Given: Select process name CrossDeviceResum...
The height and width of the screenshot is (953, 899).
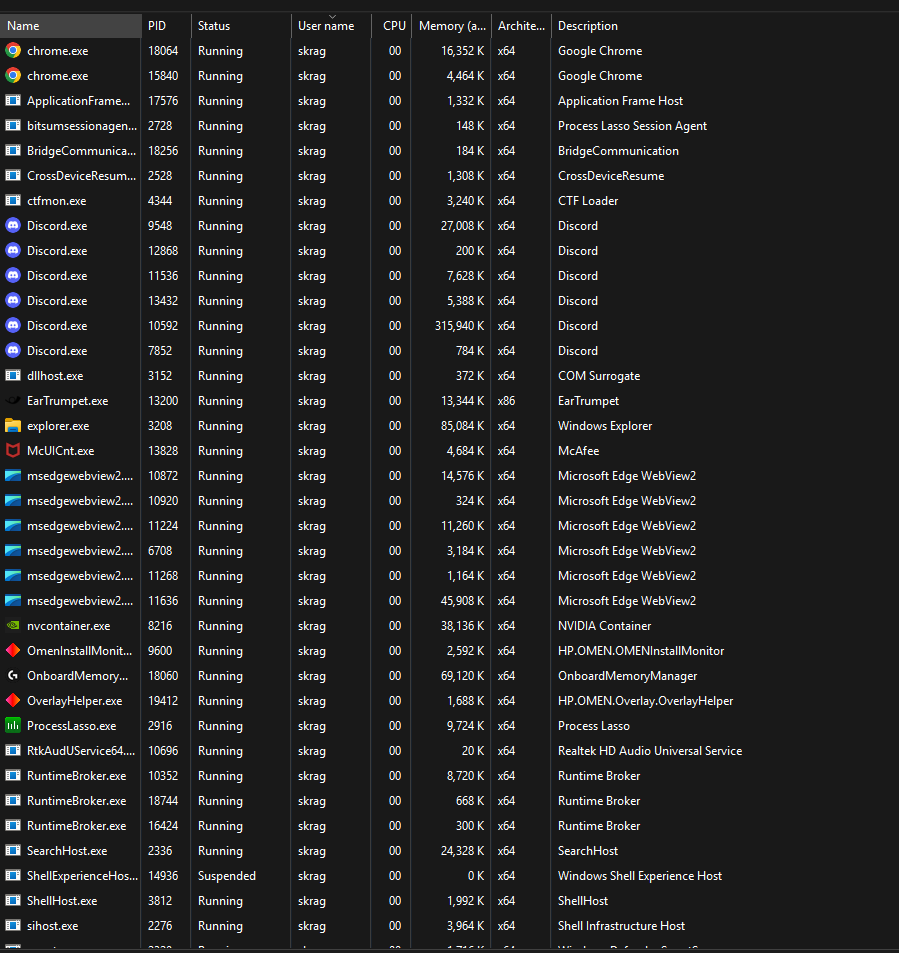Looking at the screenshot, I should coord(81,176).
